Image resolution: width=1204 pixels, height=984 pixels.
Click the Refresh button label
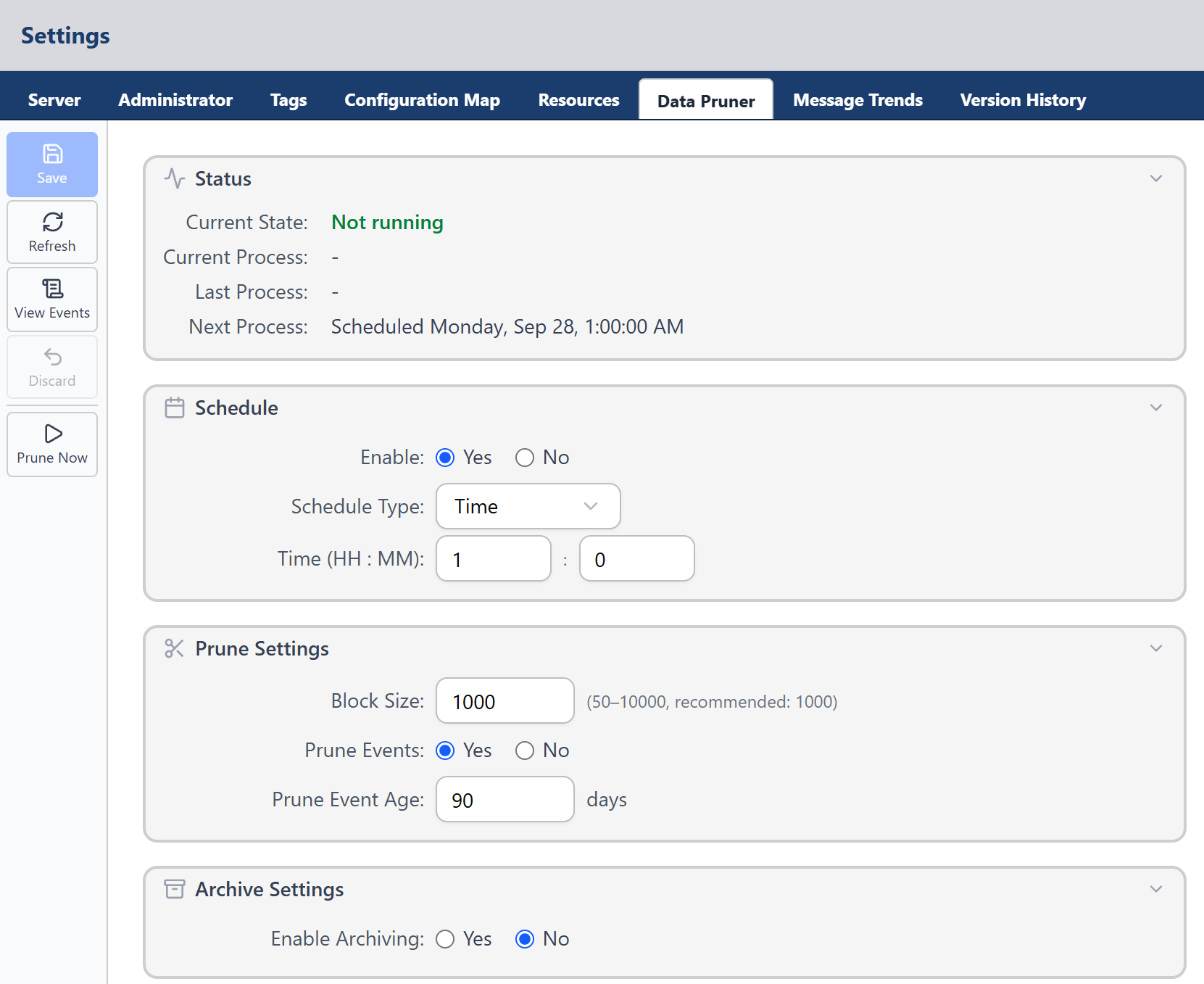coord(52,246)
